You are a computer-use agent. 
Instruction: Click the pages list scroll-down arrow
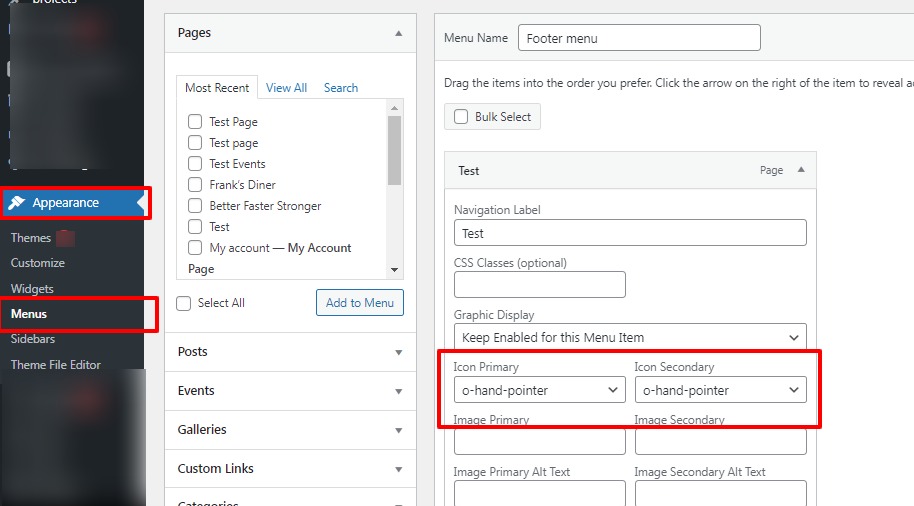[394, 269]
